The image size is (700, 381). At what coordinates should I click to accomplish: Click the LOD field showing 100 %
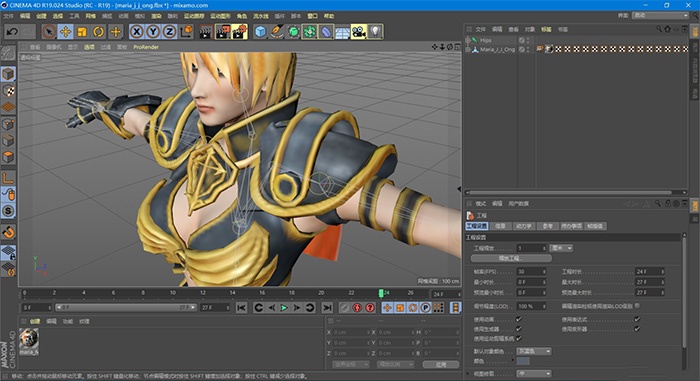pyautogui.click(x=531, y=306)
